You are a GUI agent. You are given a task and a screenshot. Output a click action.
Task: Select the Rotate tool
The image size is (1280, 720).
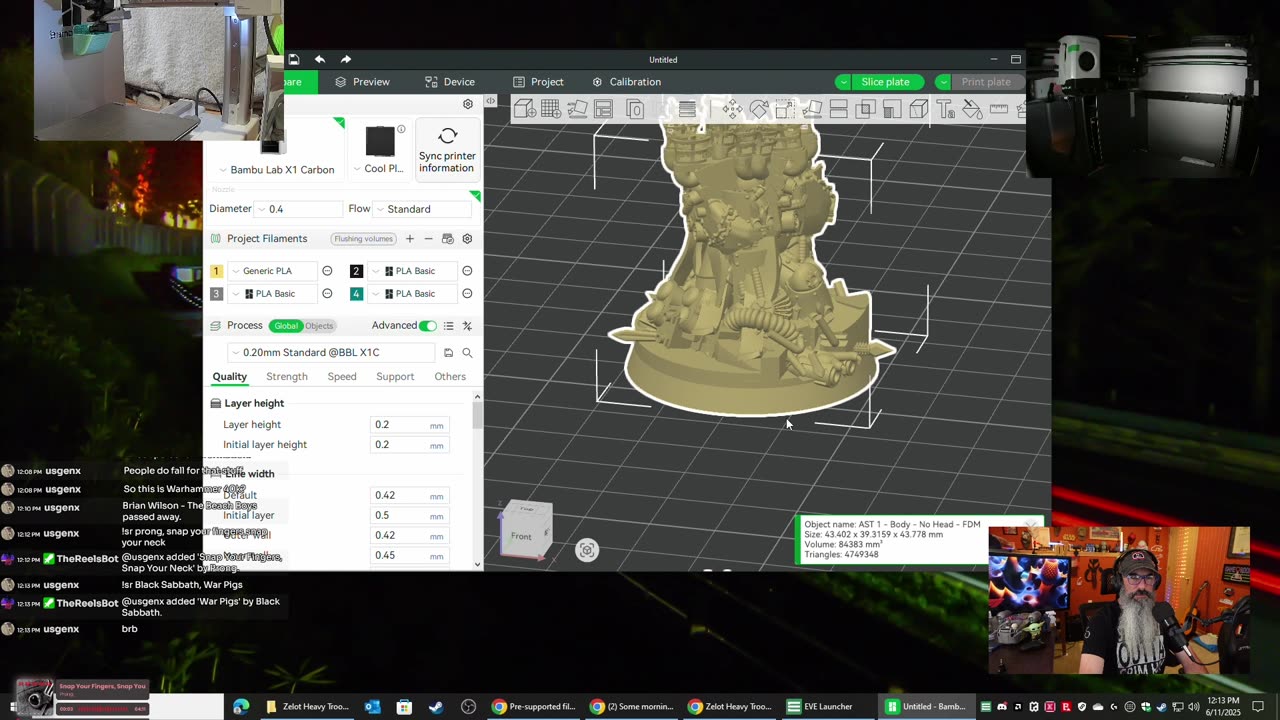(759, 109)
